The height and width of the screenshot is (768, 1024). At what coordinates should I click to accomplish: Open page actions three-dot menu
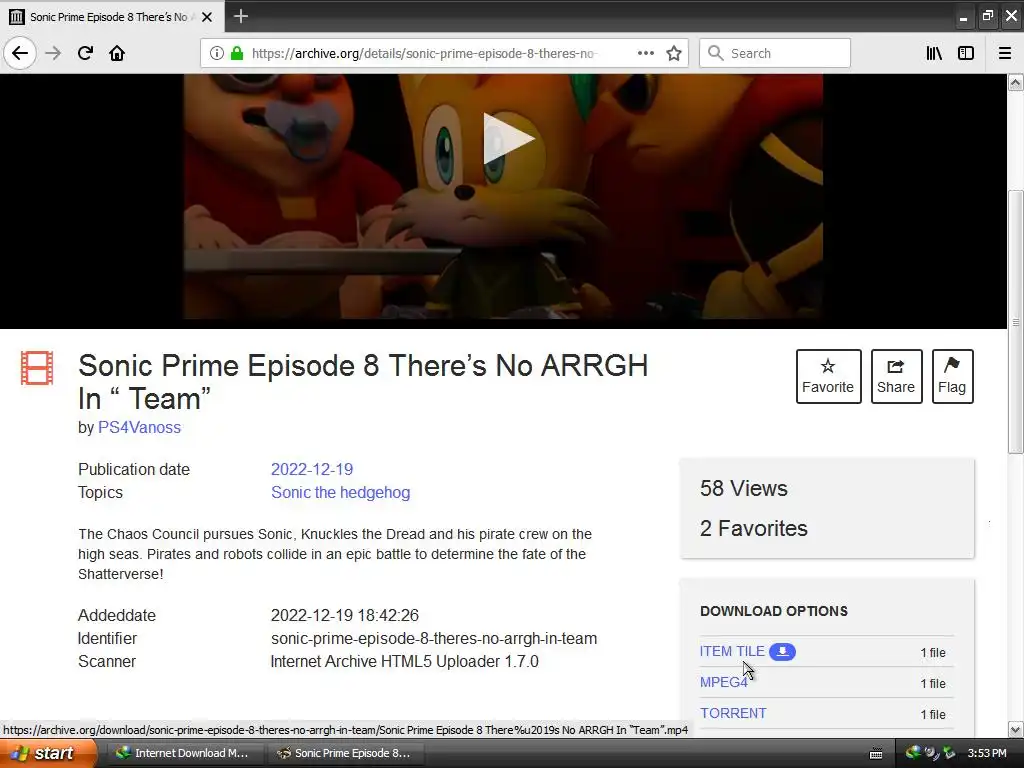645,53
